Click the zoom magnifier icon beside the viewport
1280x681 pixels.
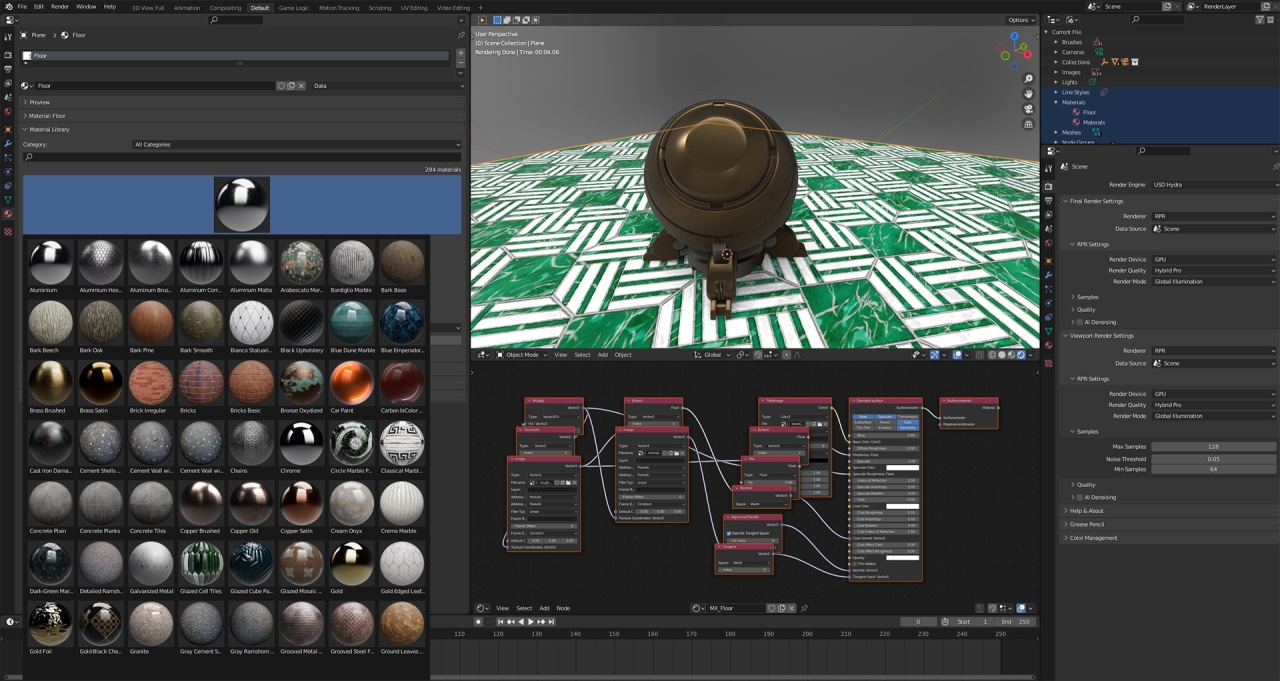(1028, 77)
